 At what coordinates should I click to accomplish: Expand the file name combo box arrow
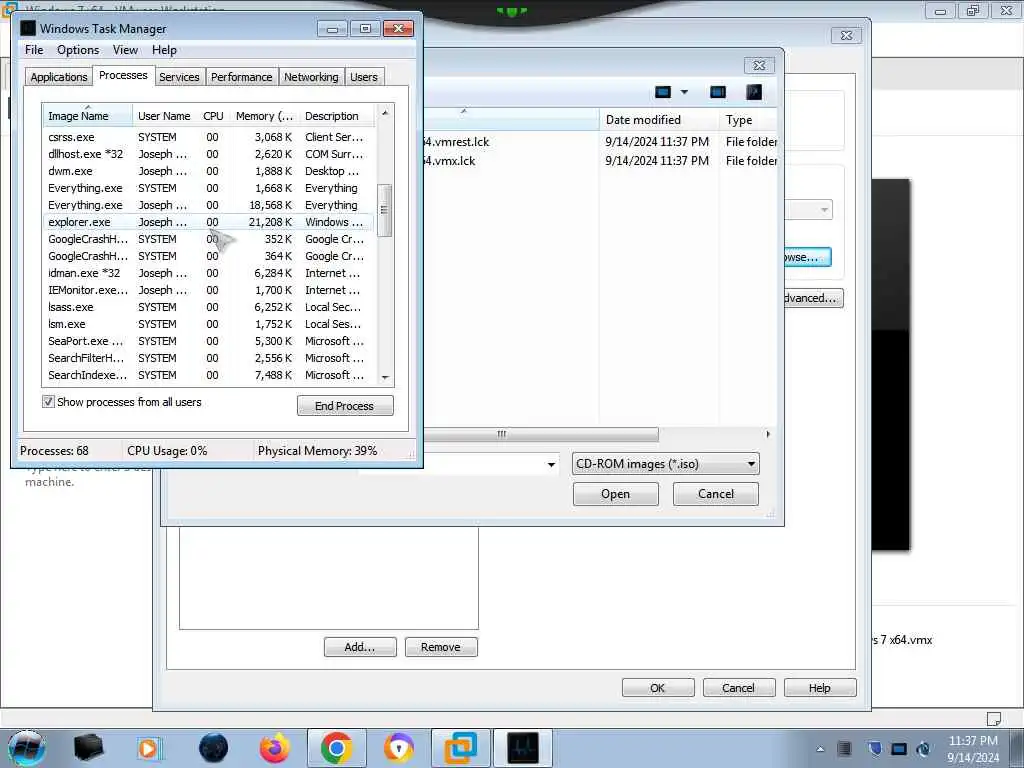coord(551,464)
